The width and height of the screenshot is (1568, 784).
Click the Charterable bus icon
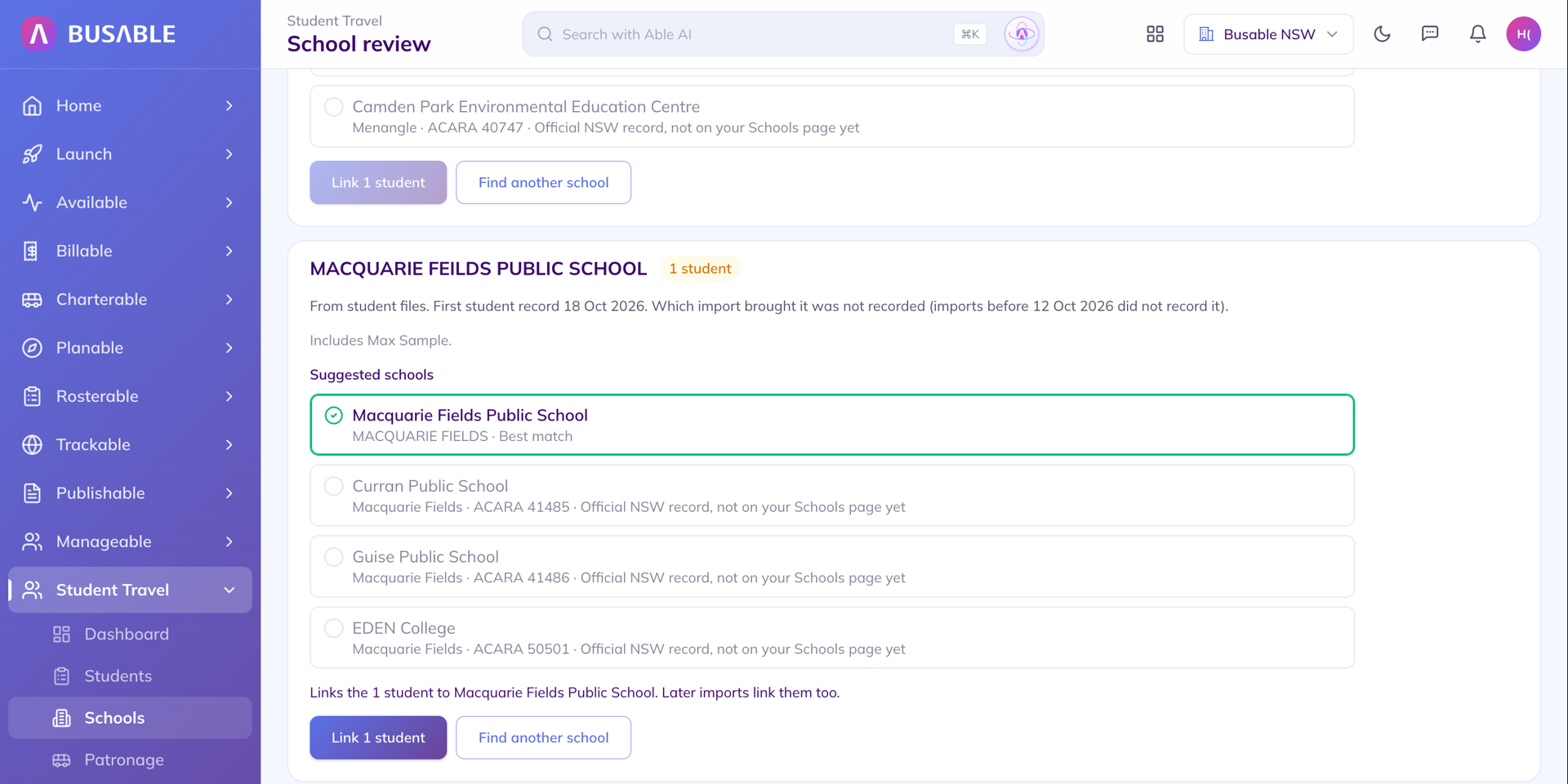click(x=33, y=300)
